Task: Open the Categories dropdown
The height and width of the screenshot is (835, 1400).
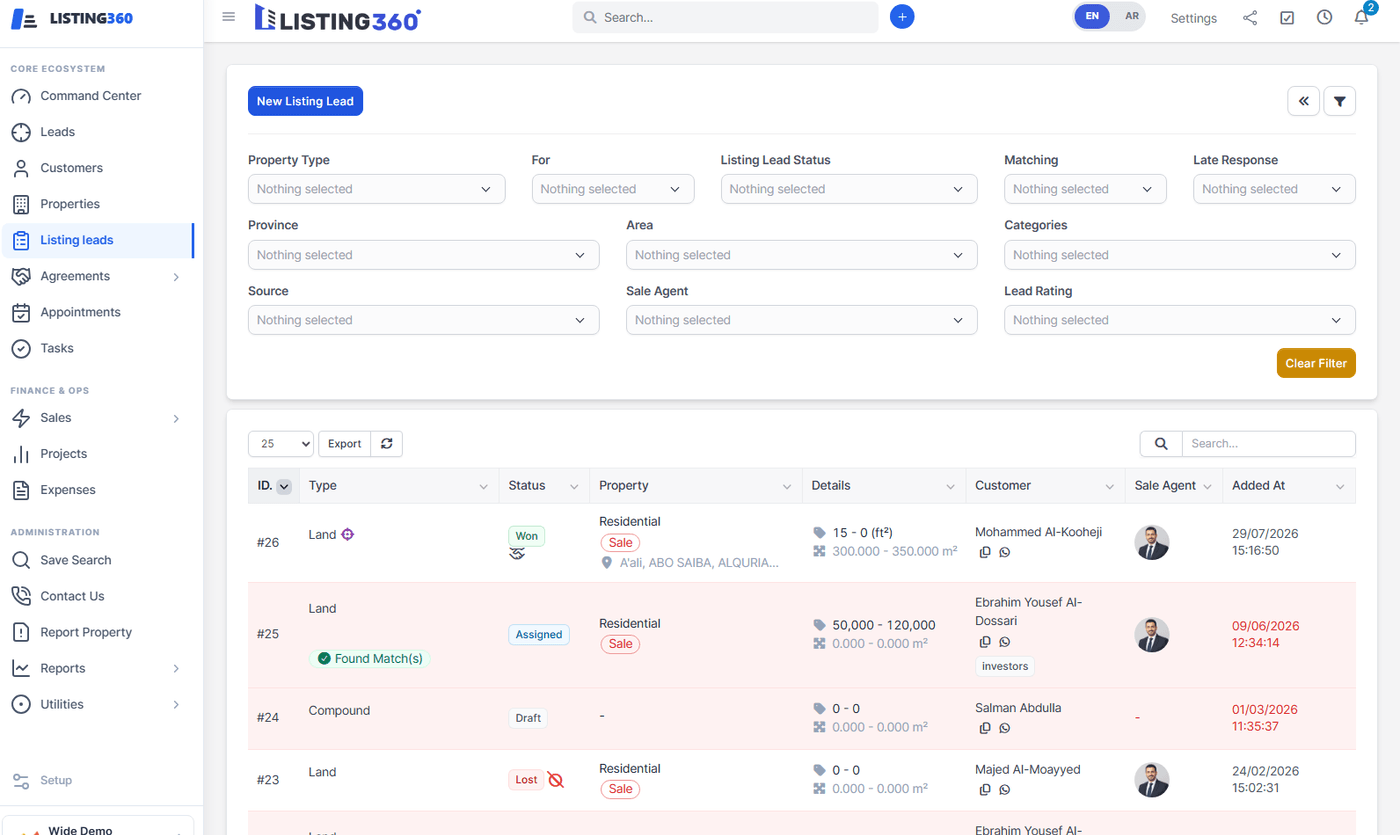Action: (1180, 255)
